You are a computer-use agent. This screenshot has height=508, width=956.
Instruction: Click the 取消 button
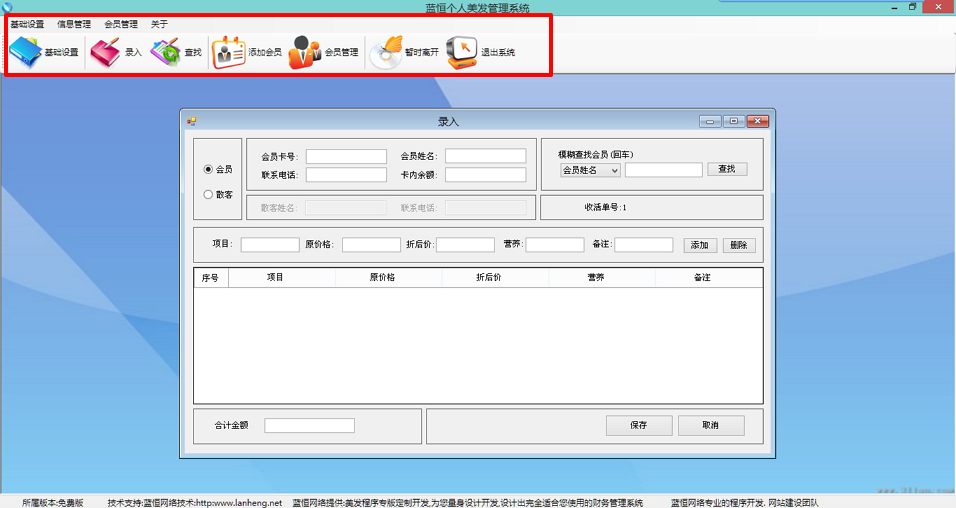tap(711, 425)
